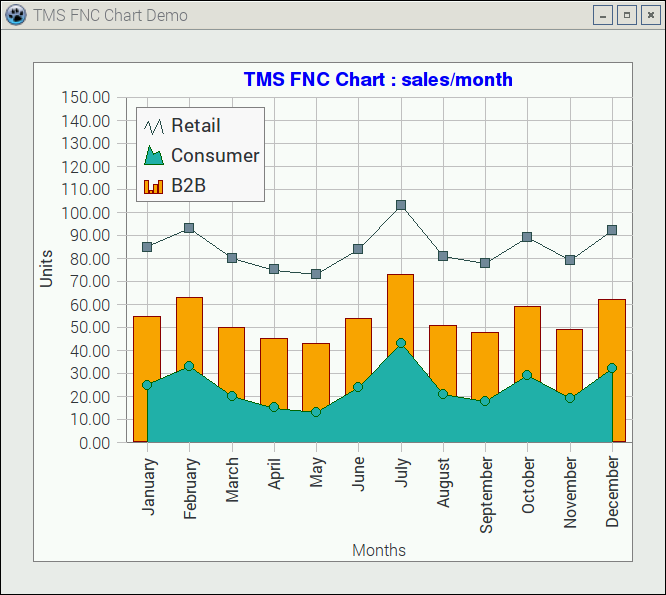
Task: Click the Retail square marker for May
Action: tap(316, 274)
